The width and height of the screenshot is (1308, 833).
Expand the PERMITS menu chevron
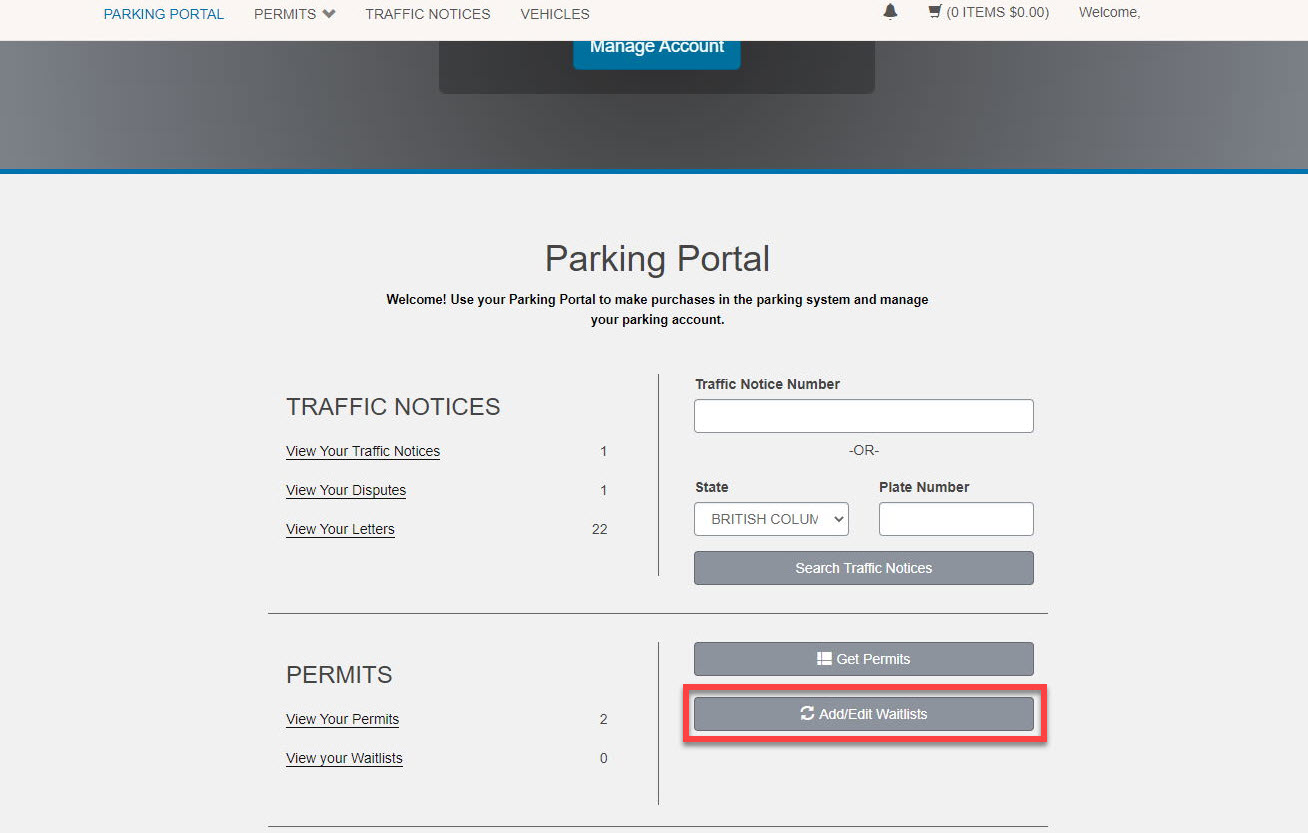[x=329, y=14]
